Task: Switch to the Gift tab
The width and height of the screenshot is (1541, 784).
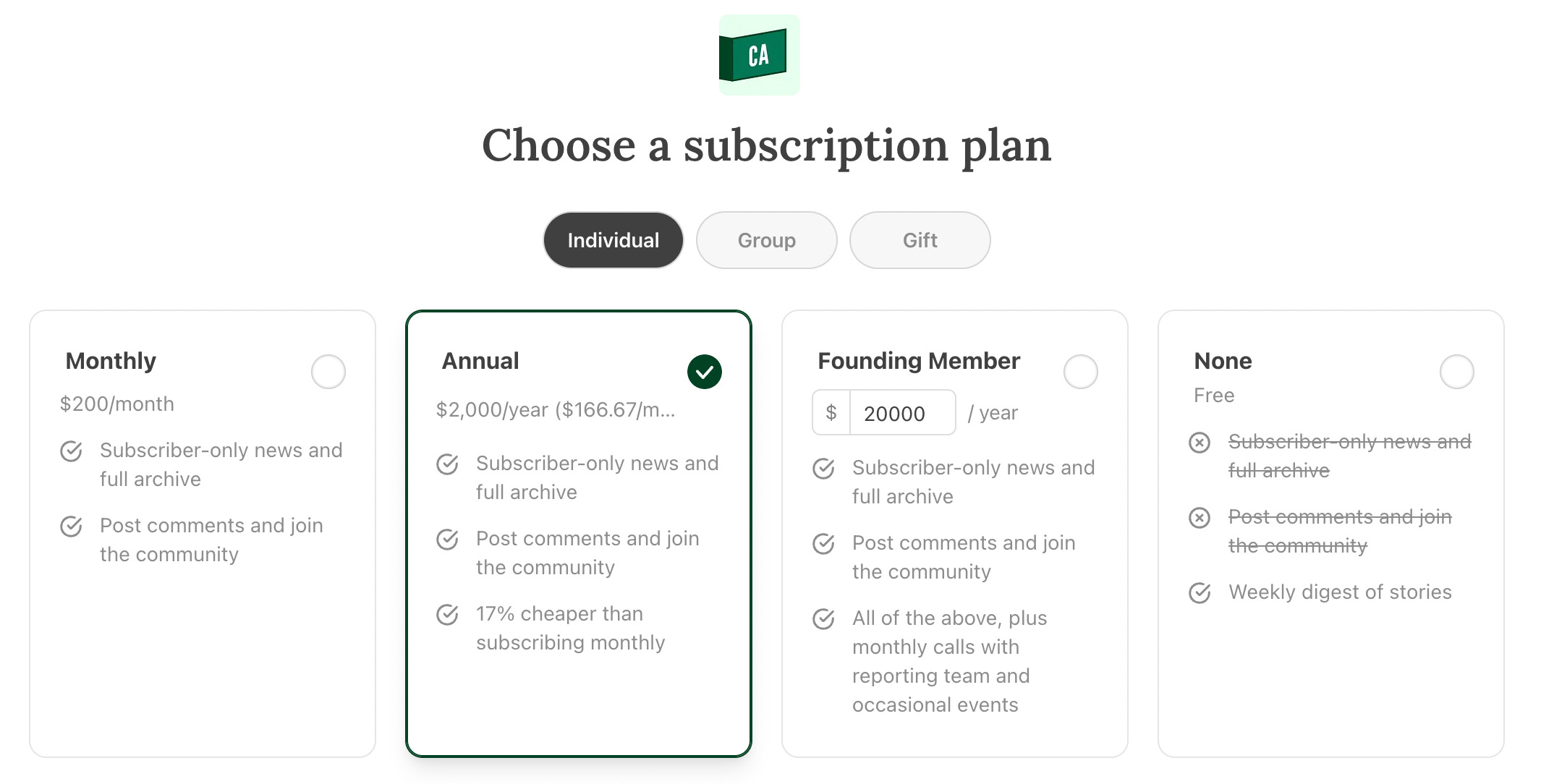Action: [920, 239]
